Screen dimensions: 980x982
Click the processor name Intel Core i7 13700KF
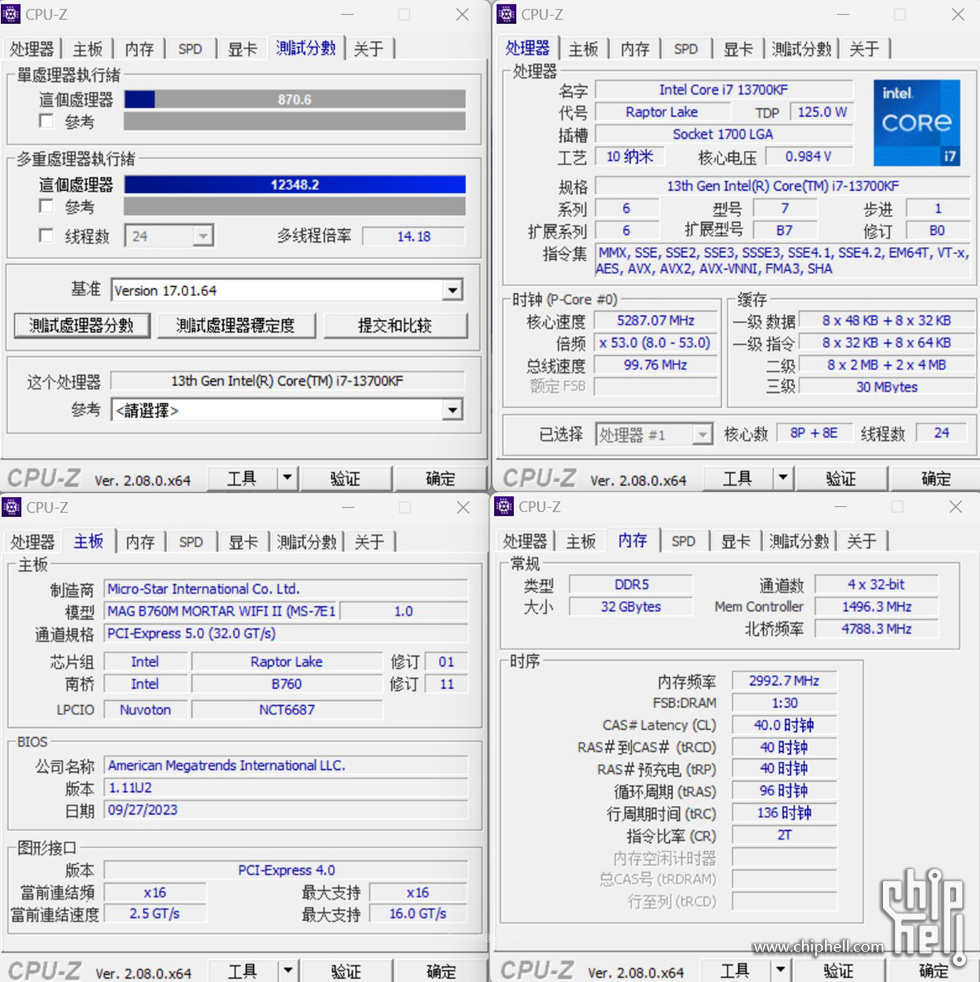point(724,90)
